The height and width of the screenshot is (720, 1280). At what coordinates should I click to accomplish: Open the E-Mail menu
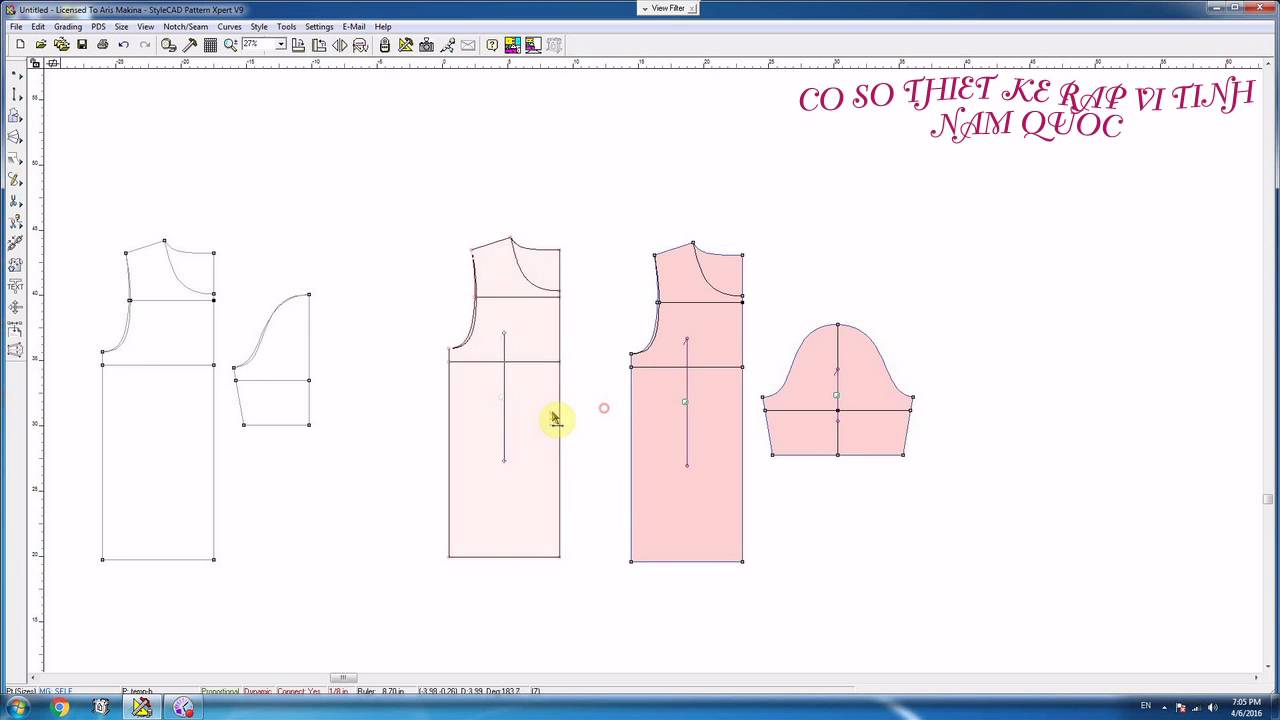pyautogui.click(x=354, y=27)
